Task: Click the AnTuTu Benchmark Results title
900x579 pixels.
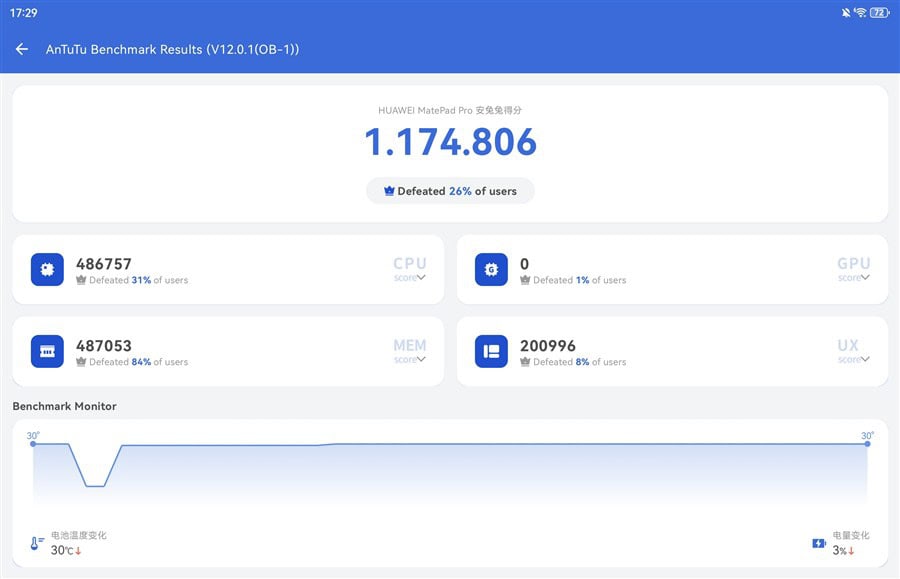Action: click(x=172, y=49)
